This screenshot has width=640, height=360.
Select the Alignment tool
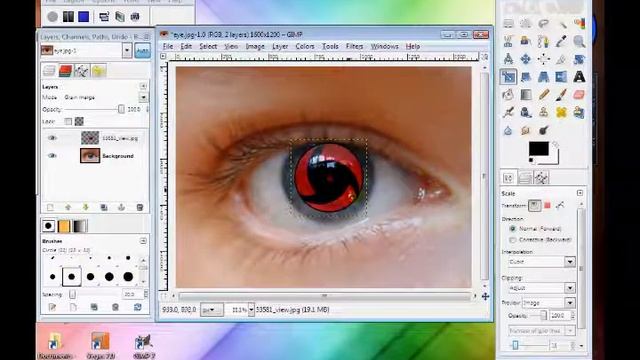(544, 59)
